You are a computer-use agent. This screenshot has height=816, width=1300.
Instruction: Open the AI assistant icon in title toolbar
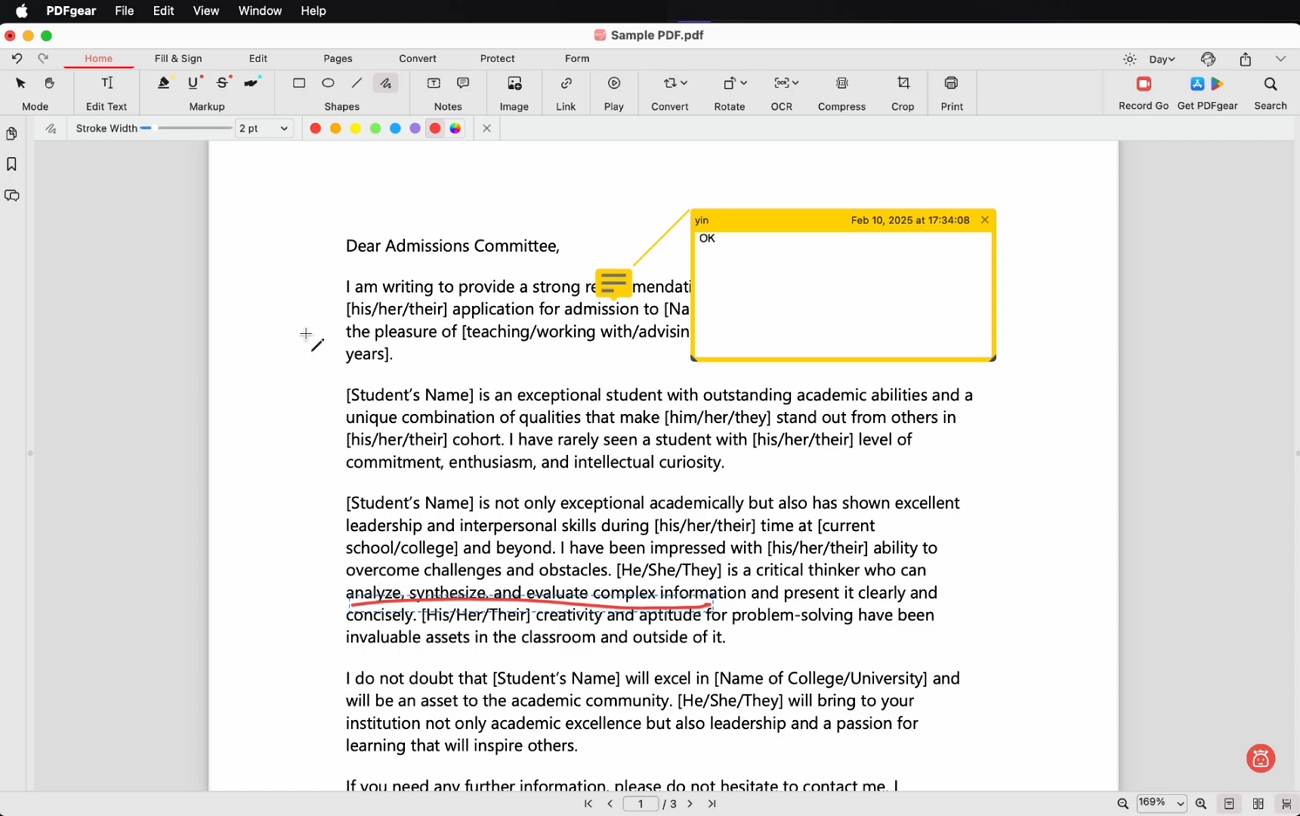click(1208, 60)
